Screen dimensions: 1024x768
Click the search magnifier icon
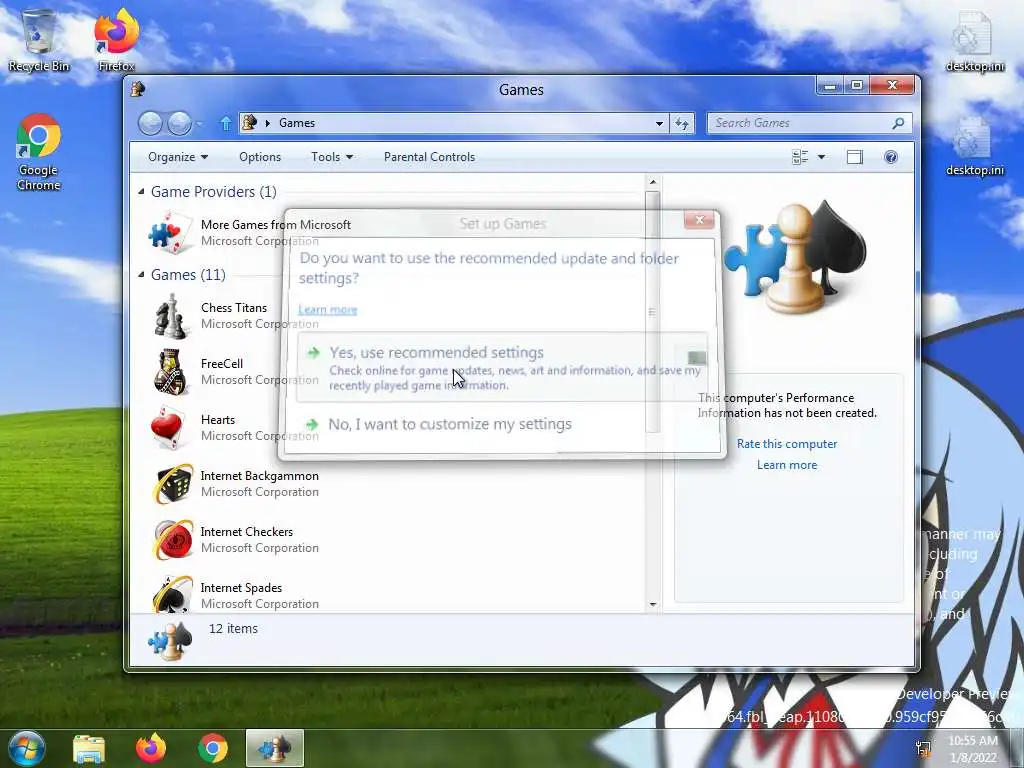(x=899, y=123)
